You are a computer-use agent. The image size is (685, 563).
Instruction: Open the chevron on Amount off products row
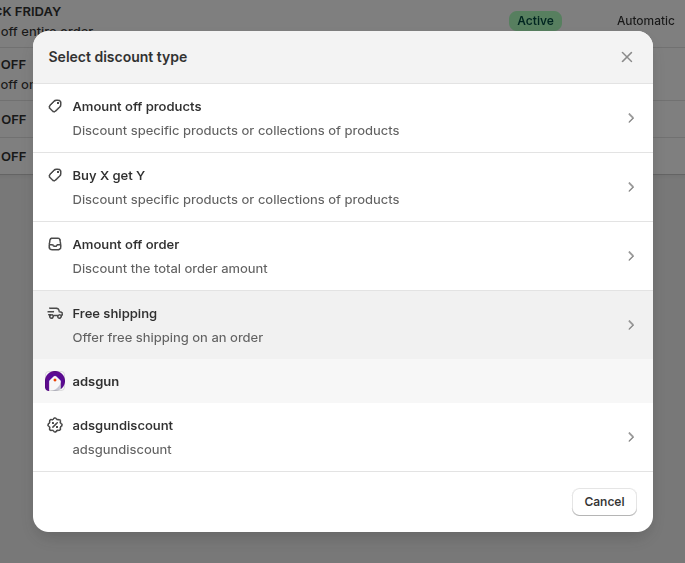(x=630, y=118)
